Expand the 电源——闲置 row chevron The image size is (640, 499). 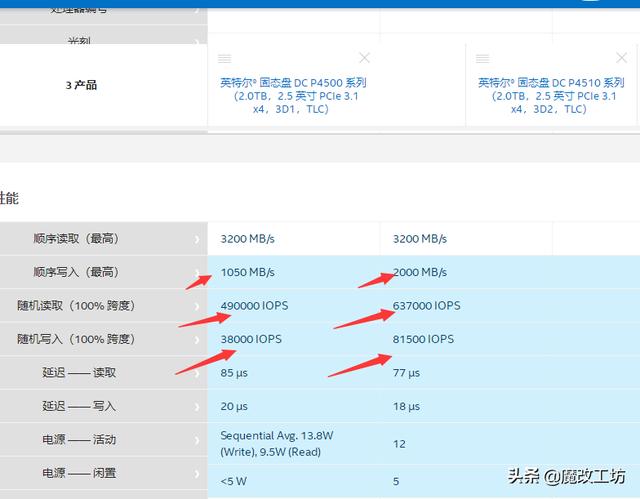tap(197, 474)
